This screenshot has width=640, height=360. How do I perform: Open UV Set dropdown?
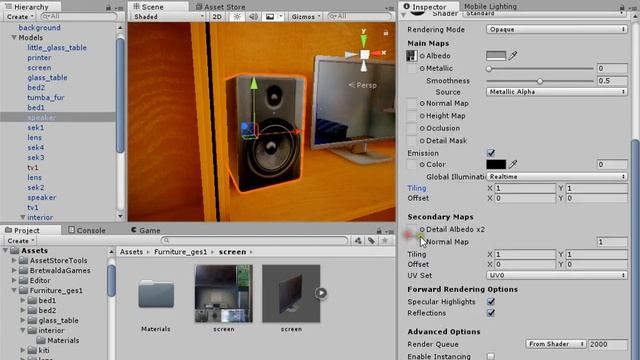(557, 275)
